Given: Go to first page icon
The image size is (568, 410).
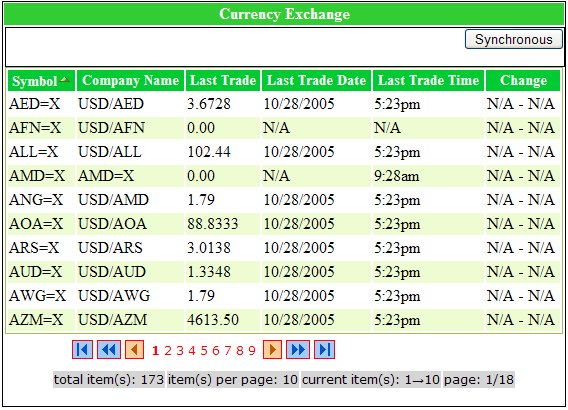Looking at the screenshot, I should [83, 350].
